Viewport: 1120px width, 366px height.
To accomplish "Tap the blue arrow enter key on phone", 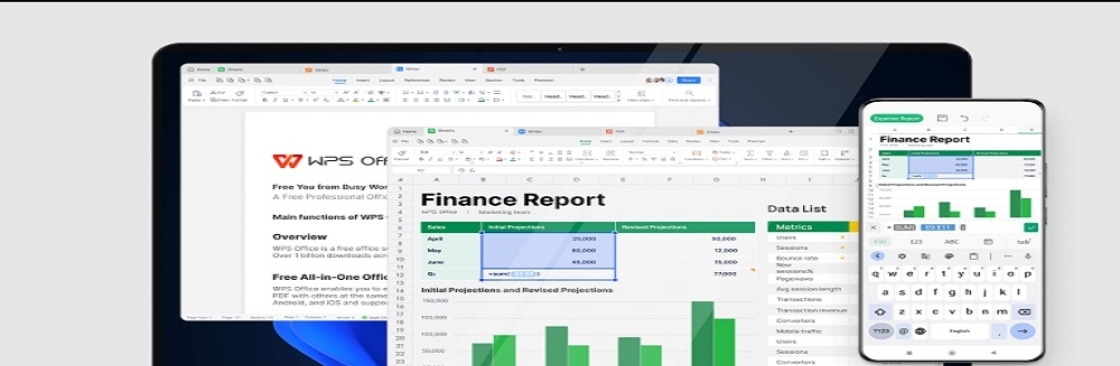I will click(x=1022, y=331).
